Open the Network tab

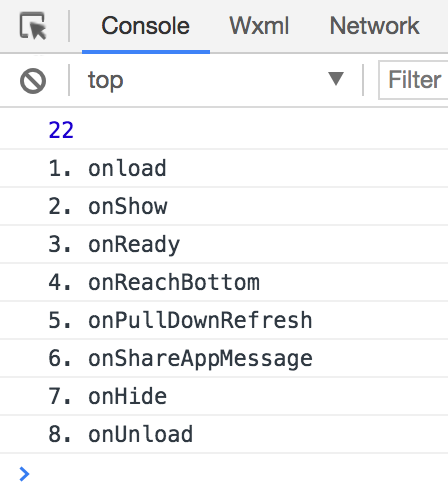click(x=374, y=26)
